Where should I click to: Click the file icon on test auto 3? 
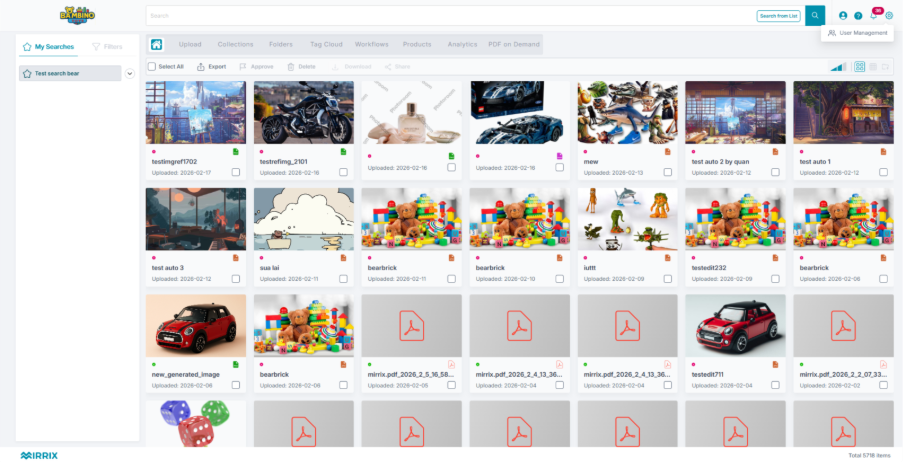coord(236,257)
